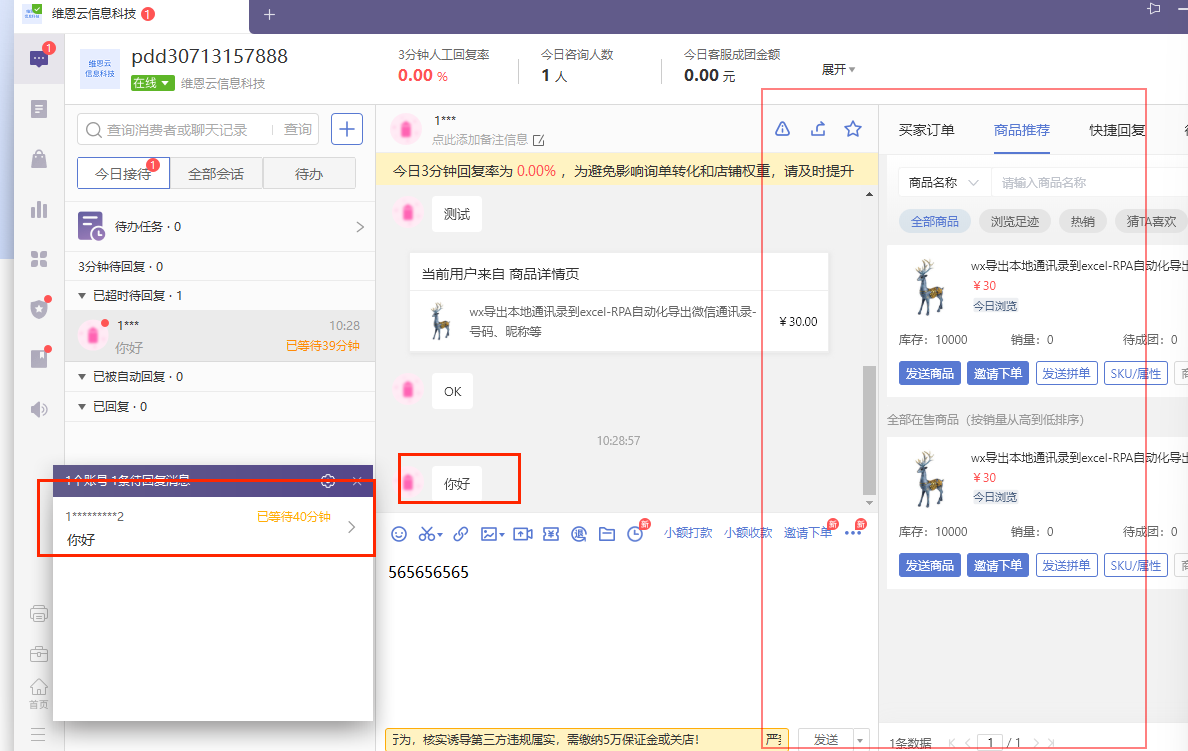Open the 商品名称 search type dropdown

point(941,183)
